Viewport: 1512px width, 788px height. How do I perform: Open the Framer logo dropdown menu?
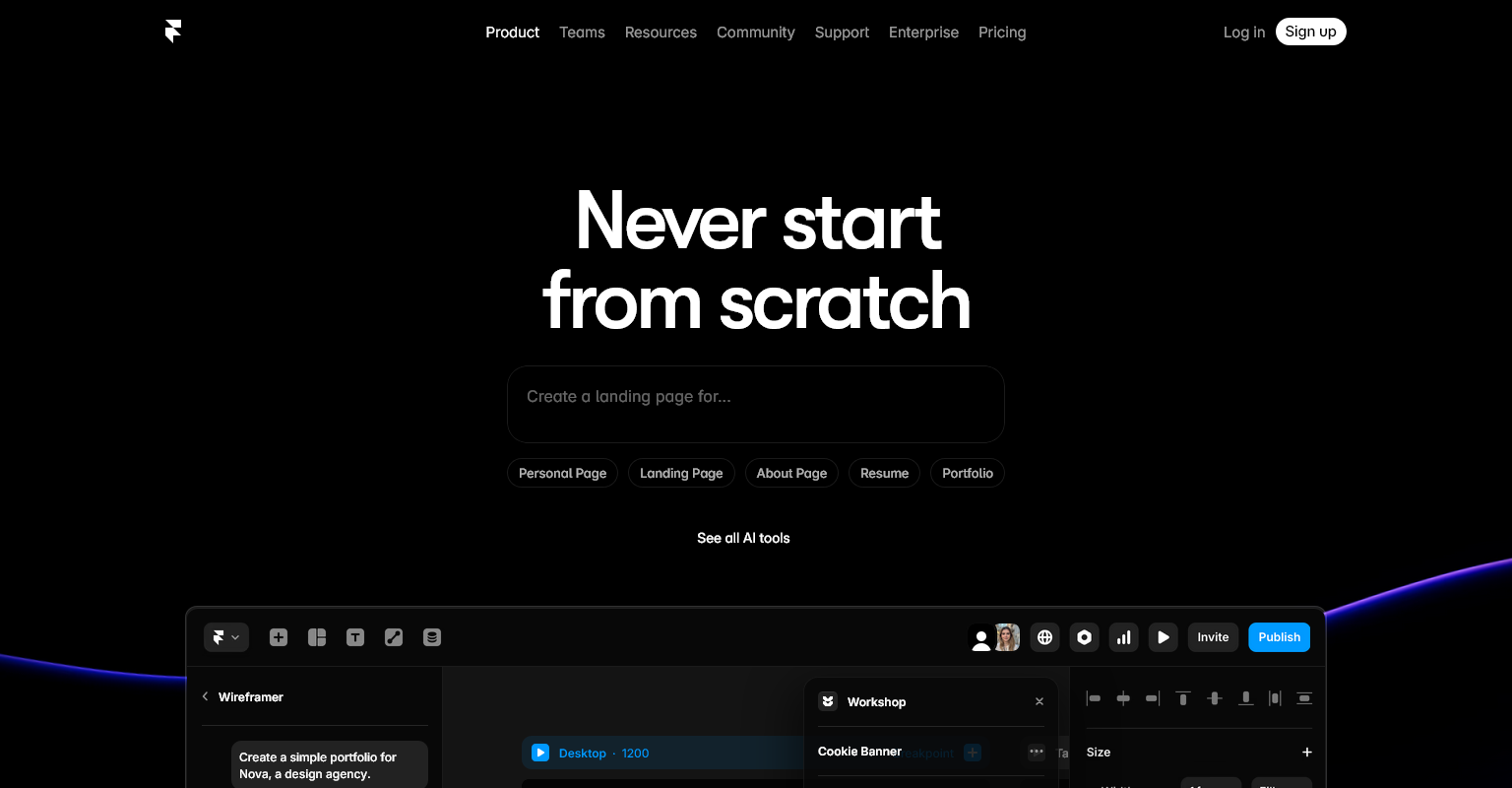226,637
